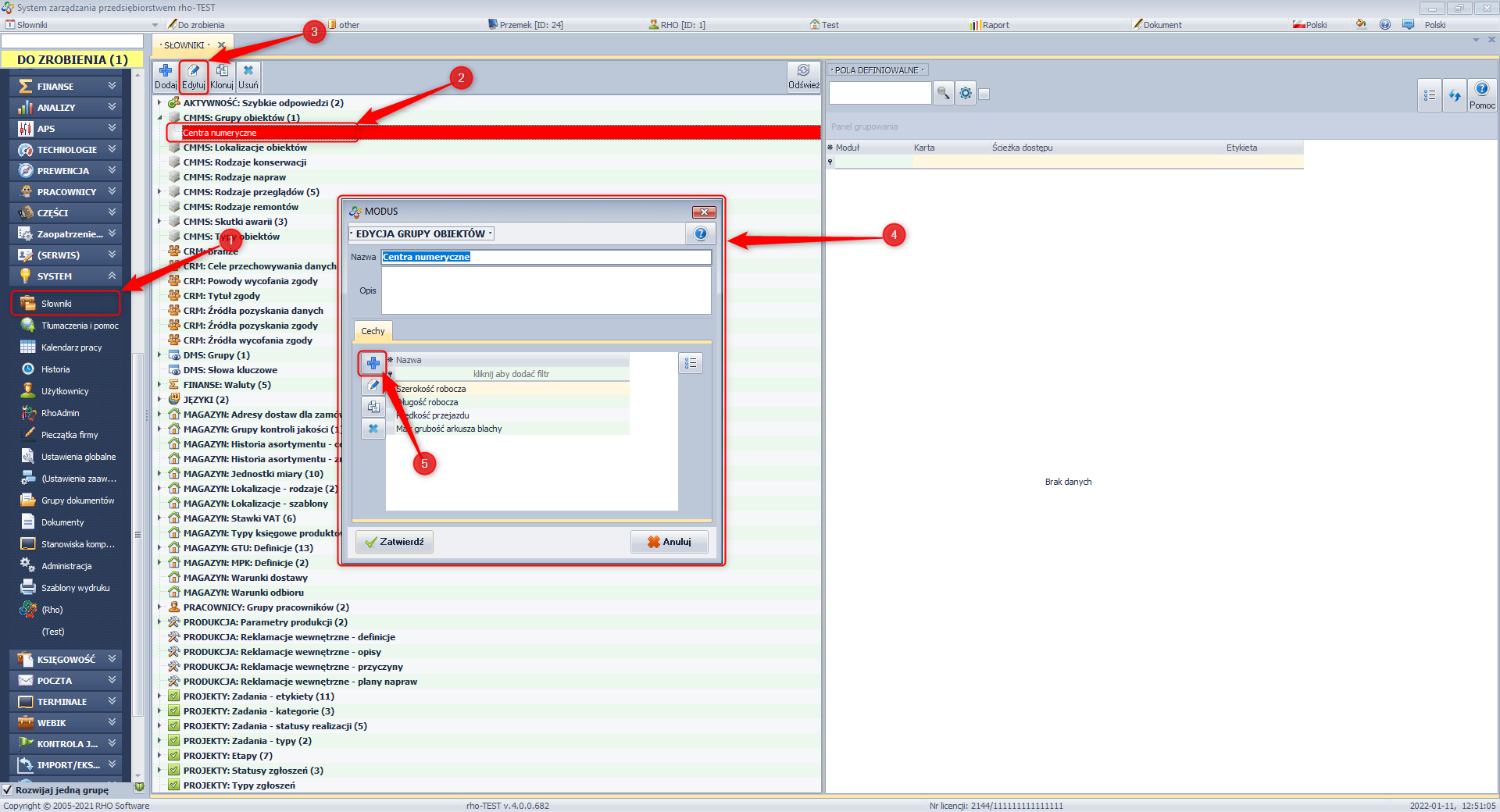Toggle the Rozwijaj jedną grupę checkbox
The width and height of the screenshot is (1500, 812).
8,790
